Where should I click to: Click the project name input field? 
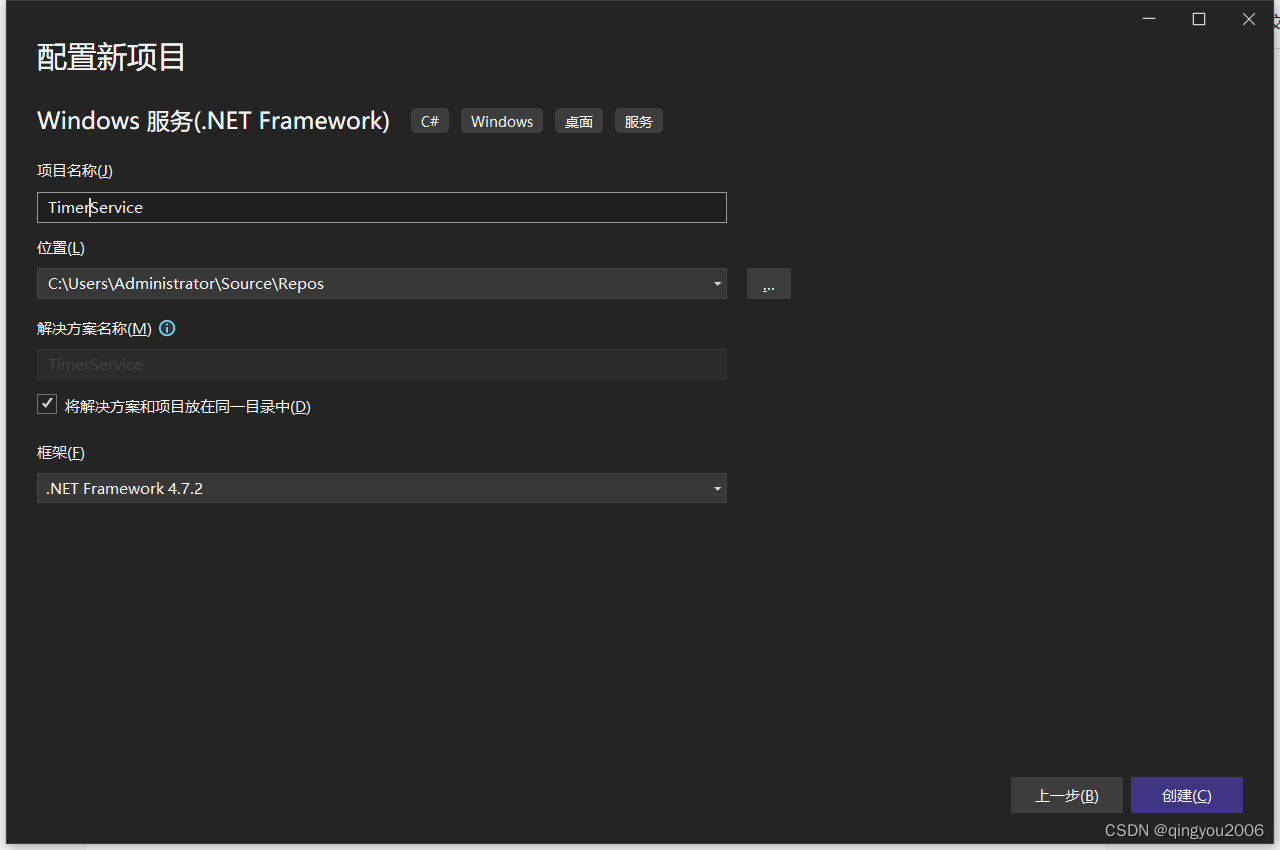pos(382,207)
